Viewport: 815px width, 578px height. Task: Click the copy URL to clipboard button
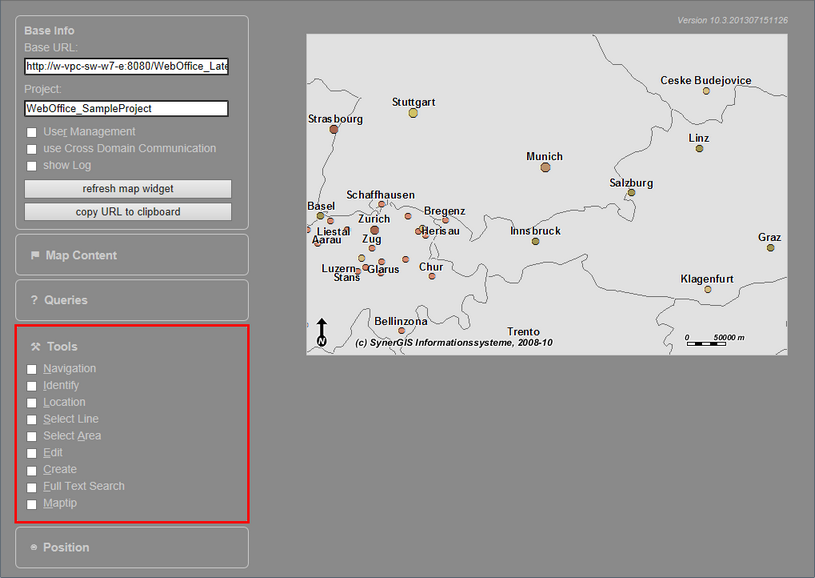coord(127,211)
